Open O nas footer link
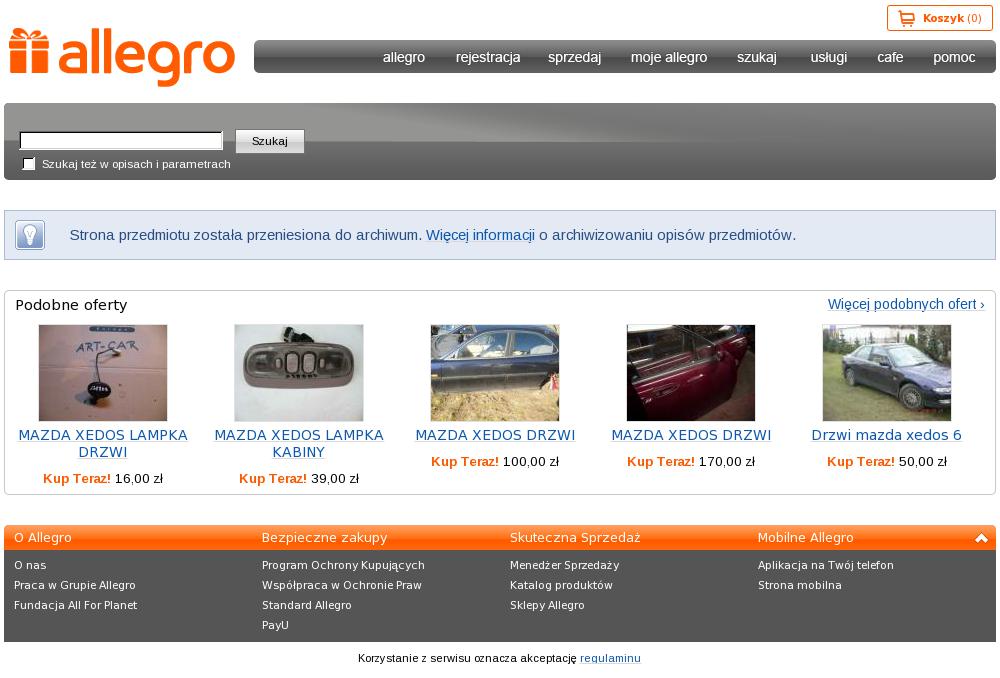1000x678 pixels. [30, 565]
